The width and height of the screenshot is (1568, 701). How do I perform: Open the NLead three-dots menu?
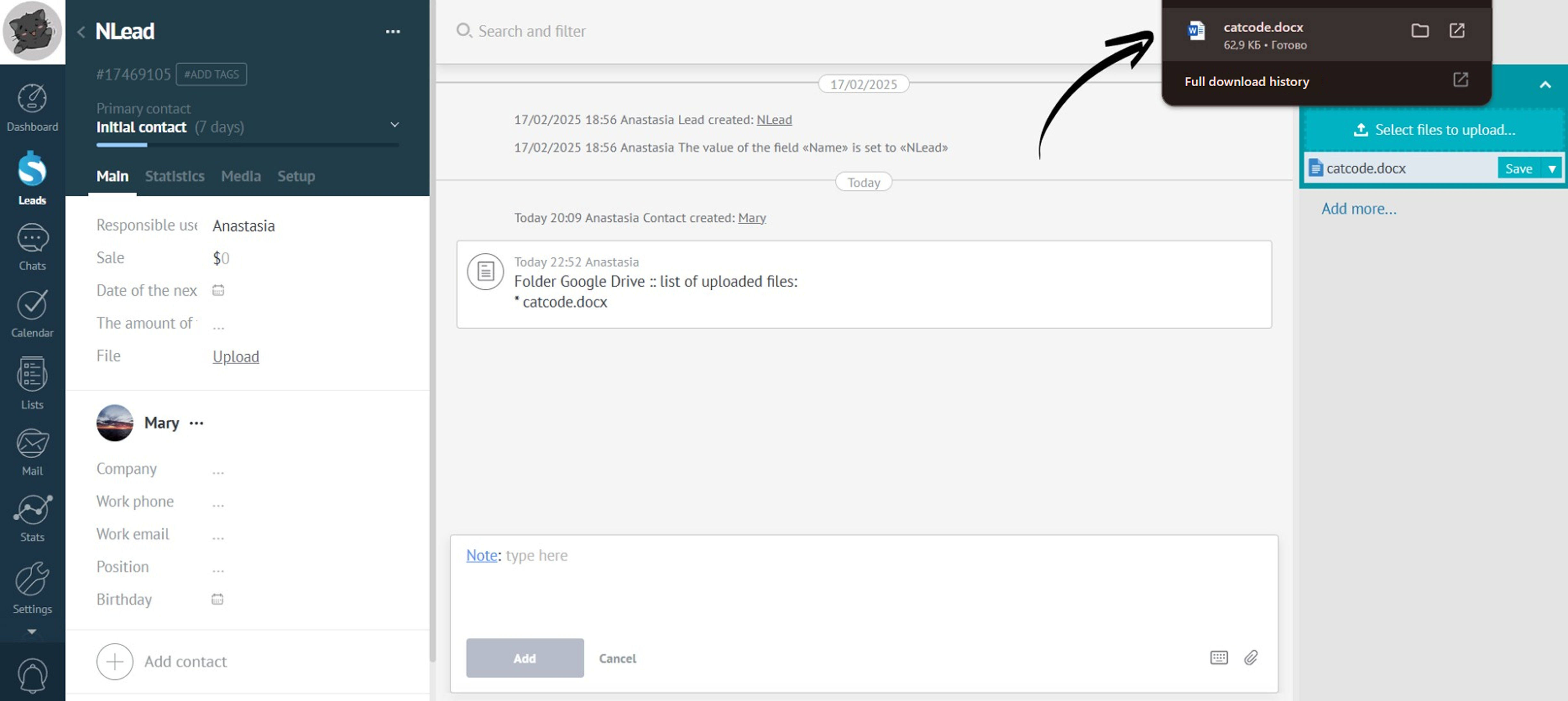[x=393, y=32]
